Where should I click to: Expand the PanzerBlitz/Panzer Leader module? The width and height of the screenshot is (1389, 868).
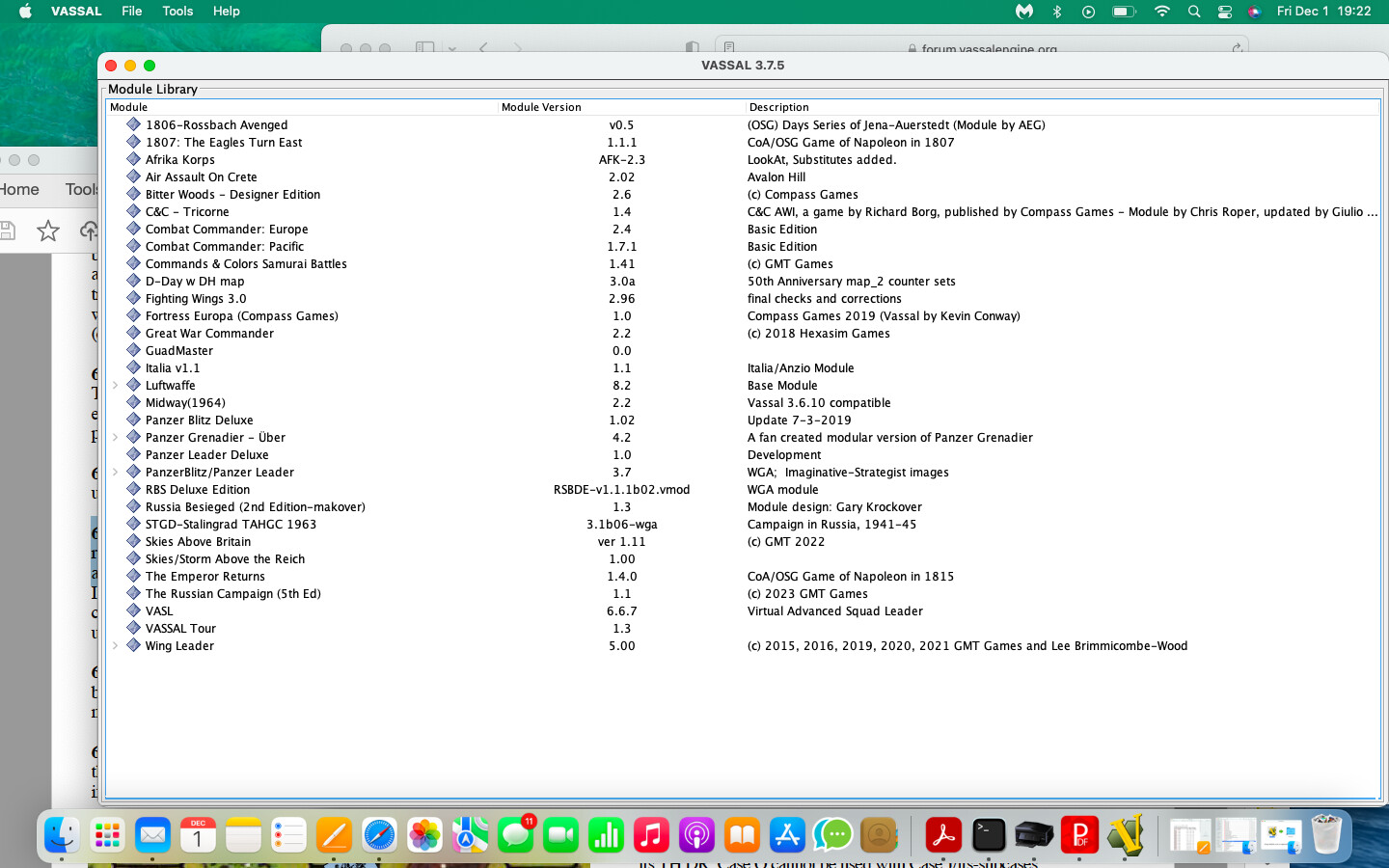click(x=115, y=472)
